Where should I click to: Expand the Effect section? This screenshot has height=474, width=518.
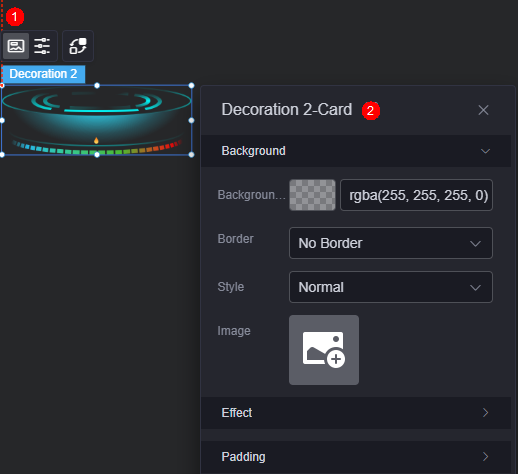tap(356, 413)
